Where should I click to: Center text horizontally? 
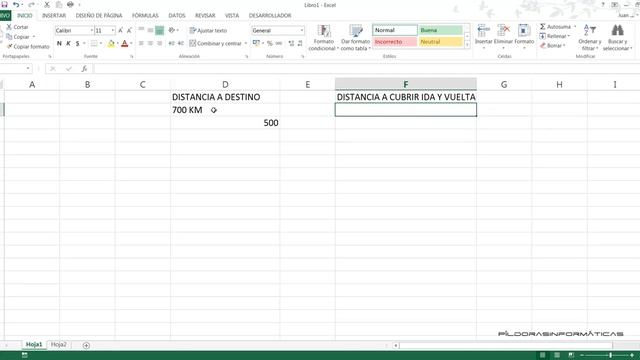150,43
